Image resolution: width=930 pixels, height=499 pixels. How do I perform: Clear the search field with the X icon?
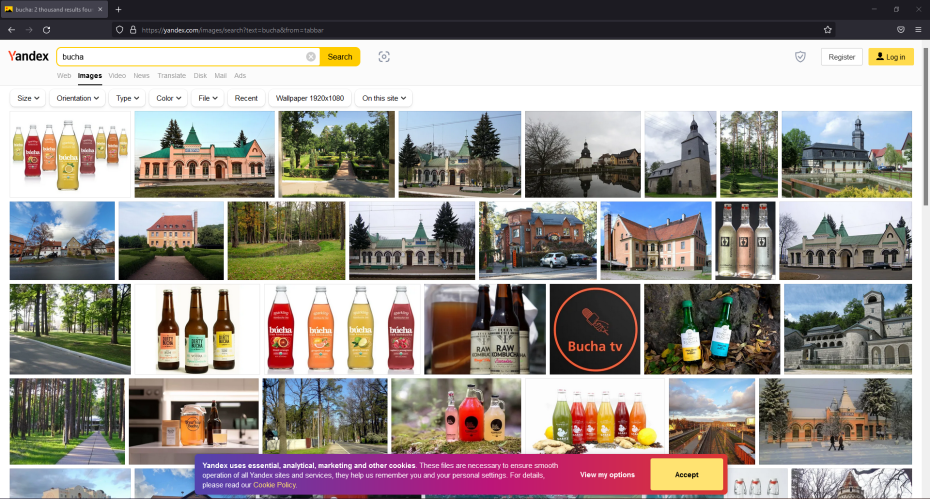click(x=311, y=57)
